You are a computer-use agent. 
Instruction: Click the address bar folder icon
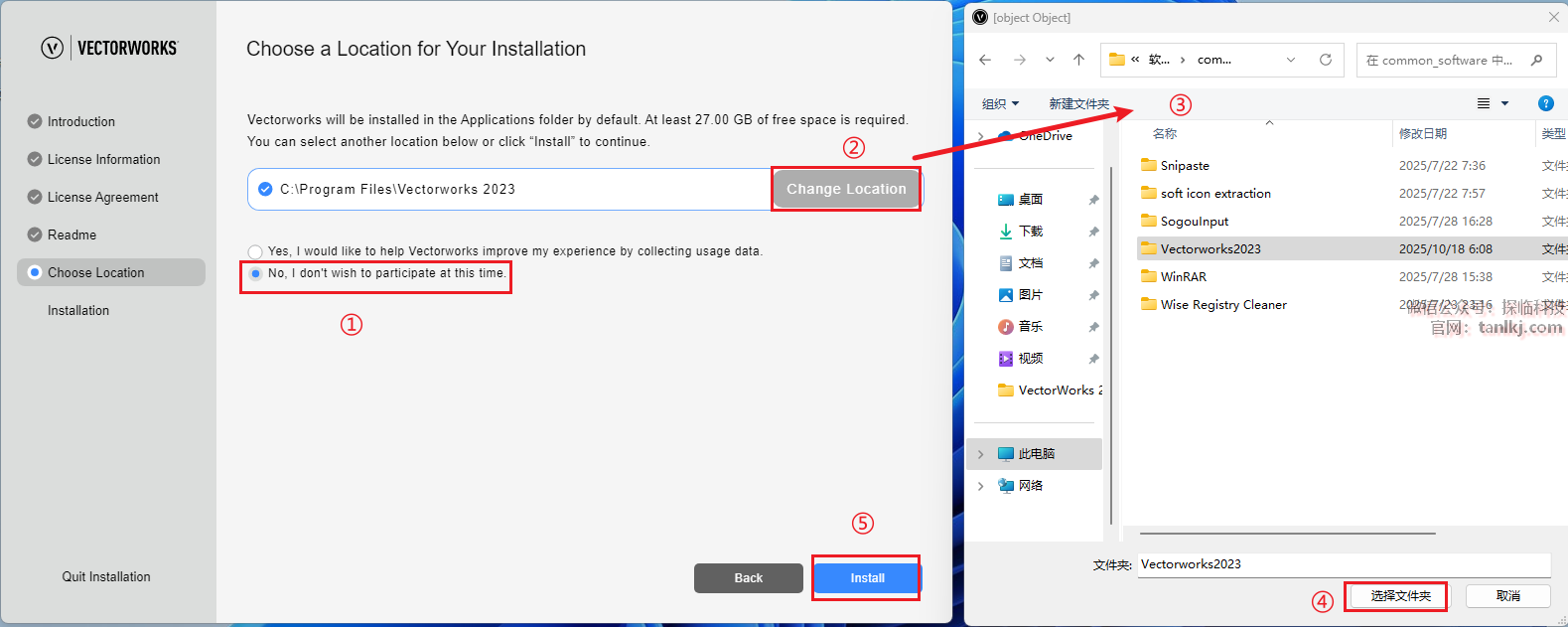(1117, 60)
